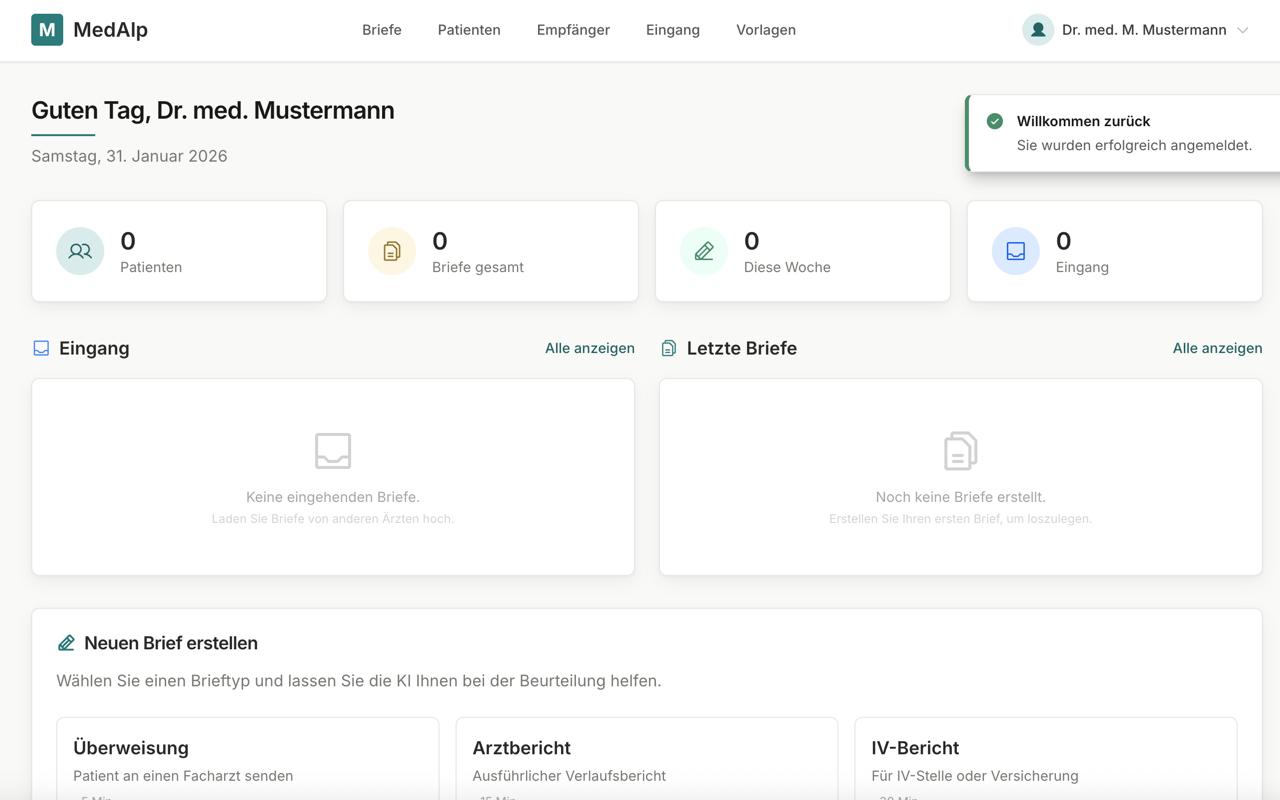1280x800 pixels.
Task: Click the inbox icon next to Eingang heading
Action: 40,347
